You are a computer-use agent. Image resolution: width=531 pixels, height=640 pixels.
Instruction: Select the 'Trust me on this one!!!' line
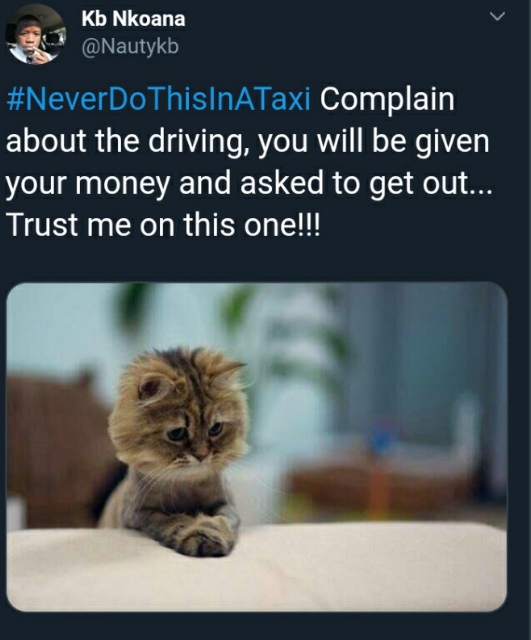164,225
